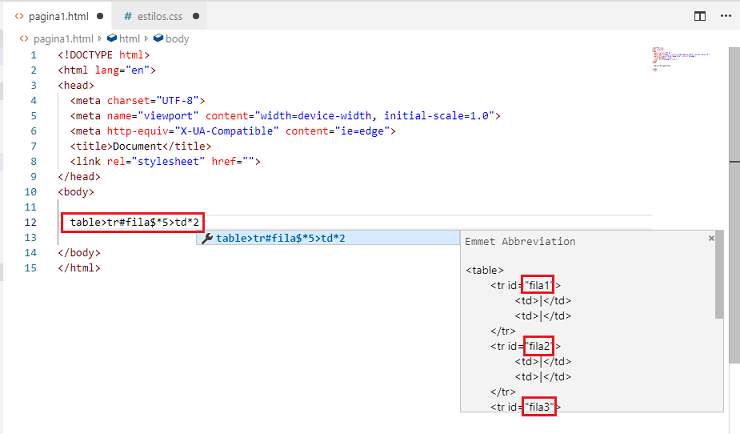Click the html breadcrumb item
Screen dimensions: 740x434
[x=129, y=39]
